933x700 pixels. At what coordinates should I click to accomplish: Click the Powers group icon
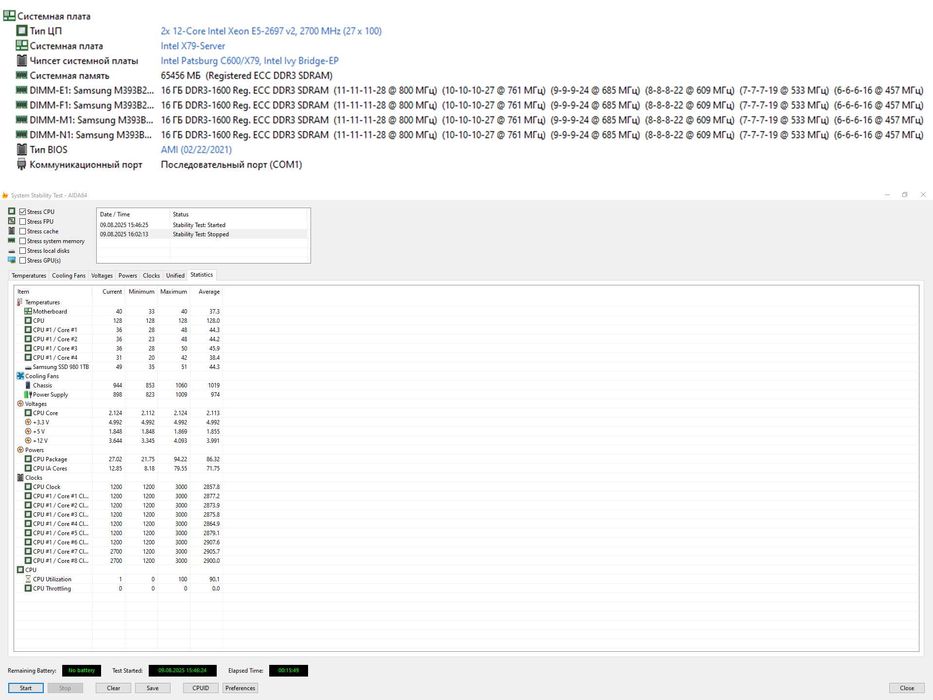point(20,450)
